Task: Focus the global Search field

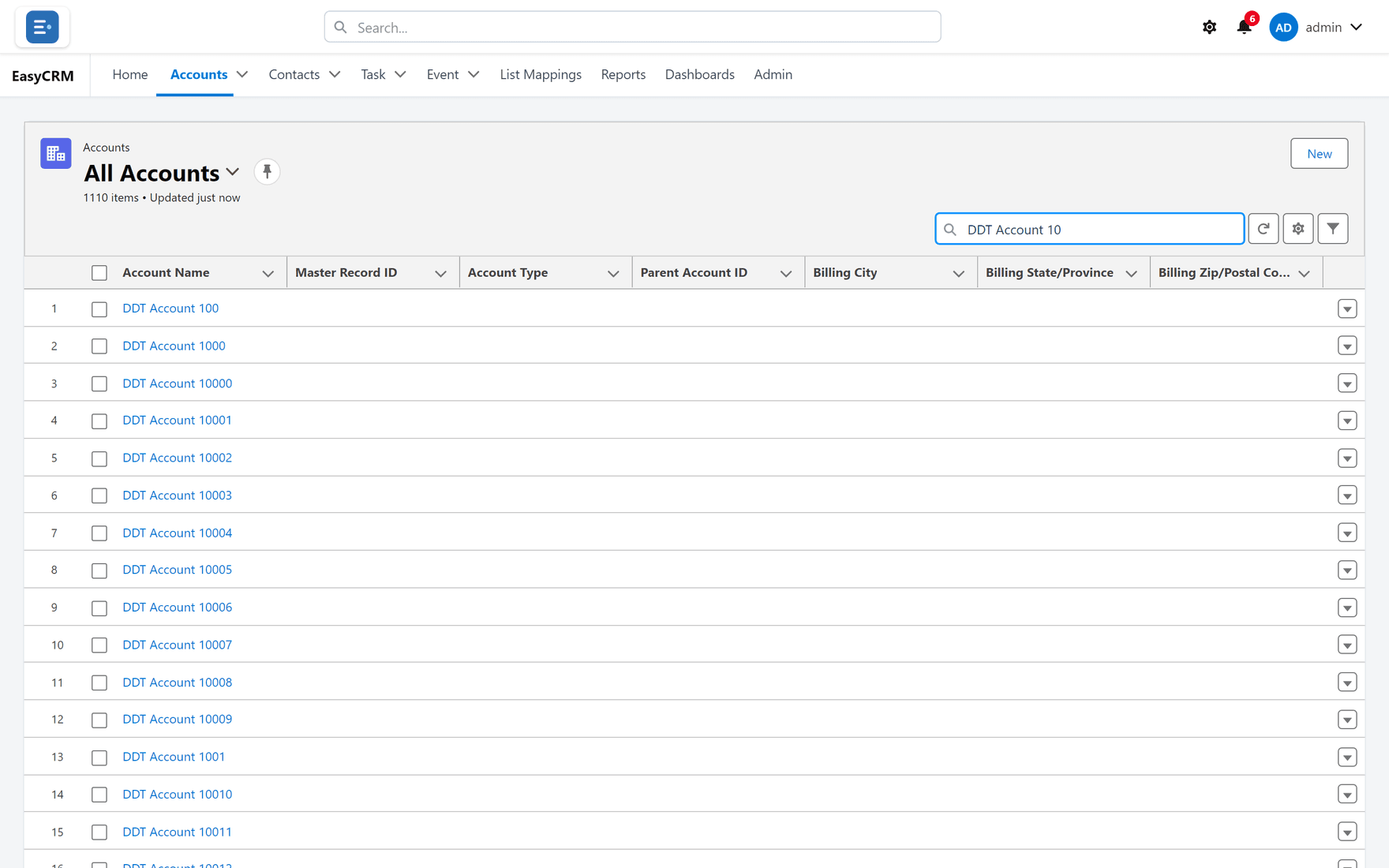Action: tap(632, 27)
